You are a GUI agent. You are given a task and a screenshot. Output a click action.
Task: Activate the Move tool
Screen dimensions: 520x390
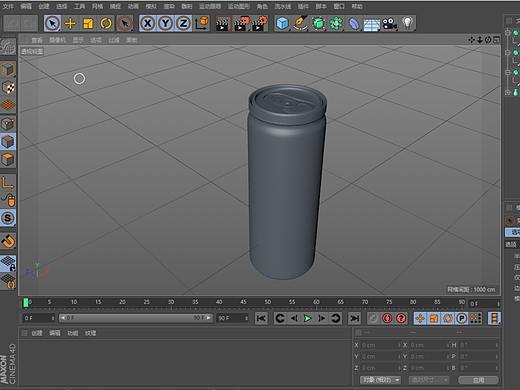(x=70, y=23)
